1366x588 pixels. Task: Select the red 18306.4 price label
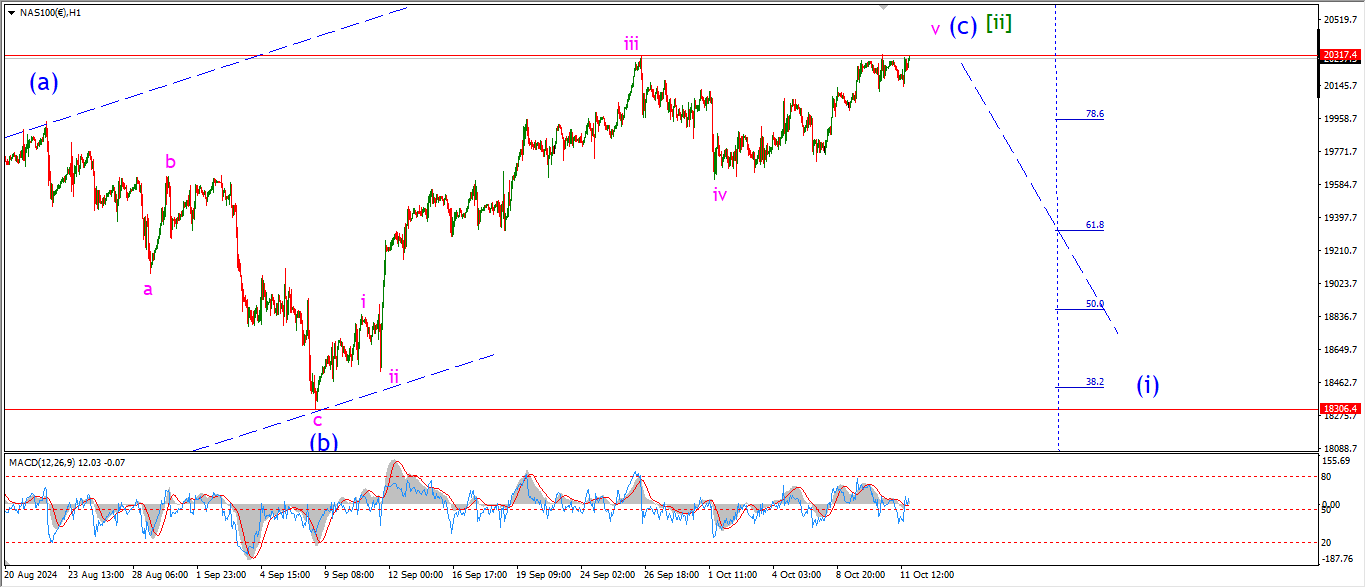coord(1339,409)
